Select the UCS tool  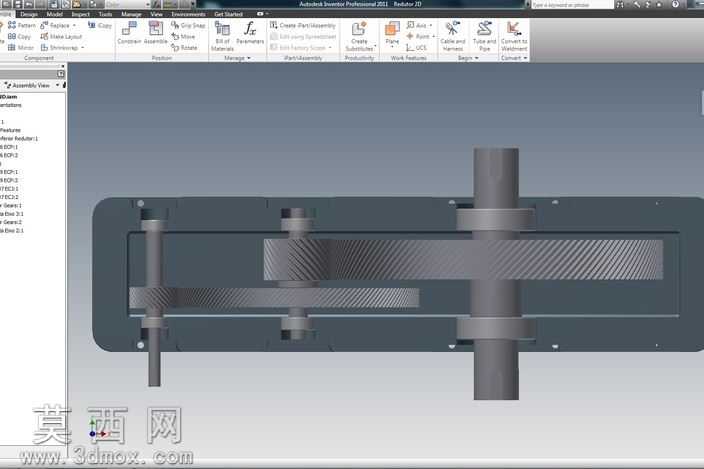coord(416,47)
